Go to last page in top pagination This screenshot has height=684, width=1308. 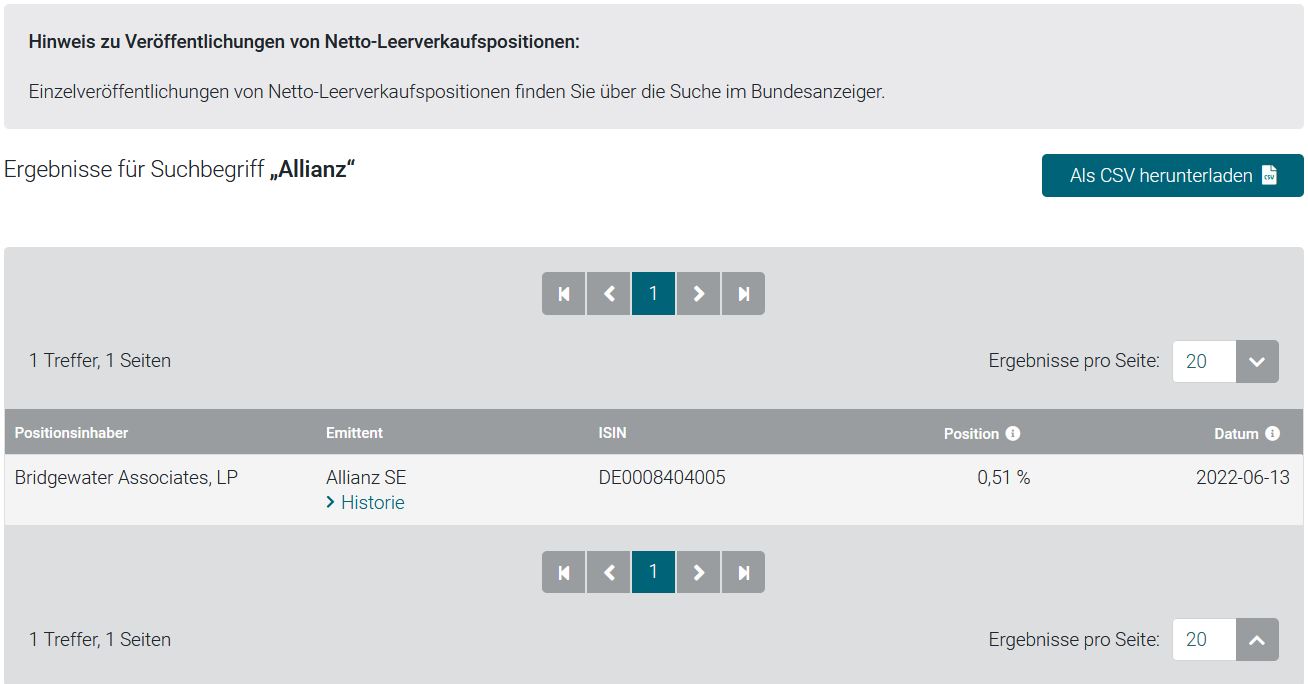click(743, 294)
